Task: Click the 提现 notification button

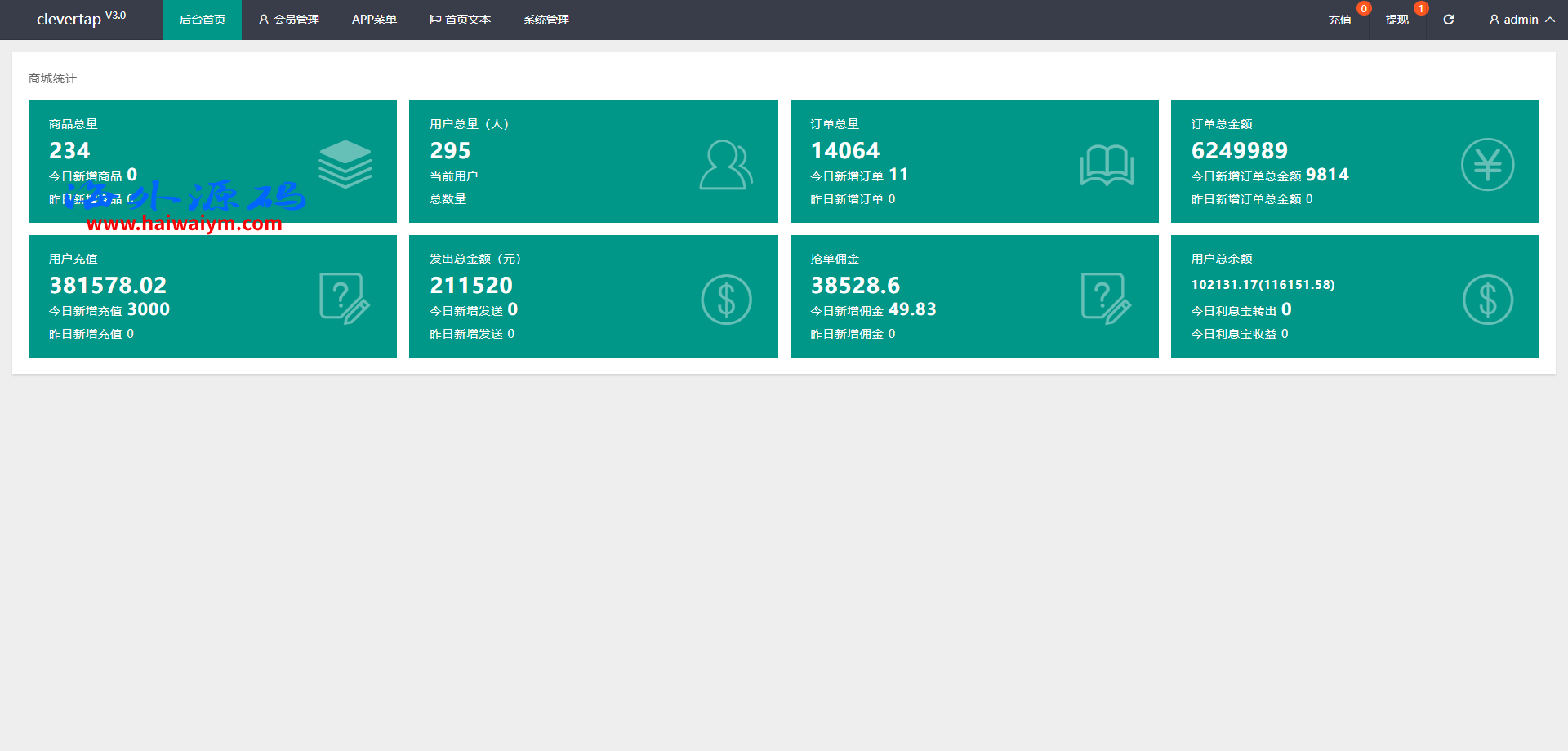Action: (1396, 20)
